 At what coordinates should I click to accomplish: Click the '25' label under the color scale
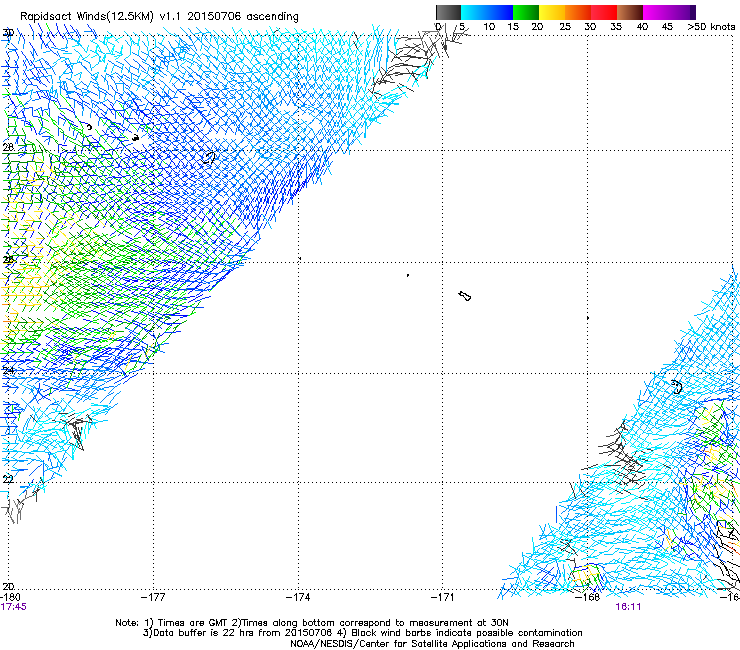click(x=565, y=27)
